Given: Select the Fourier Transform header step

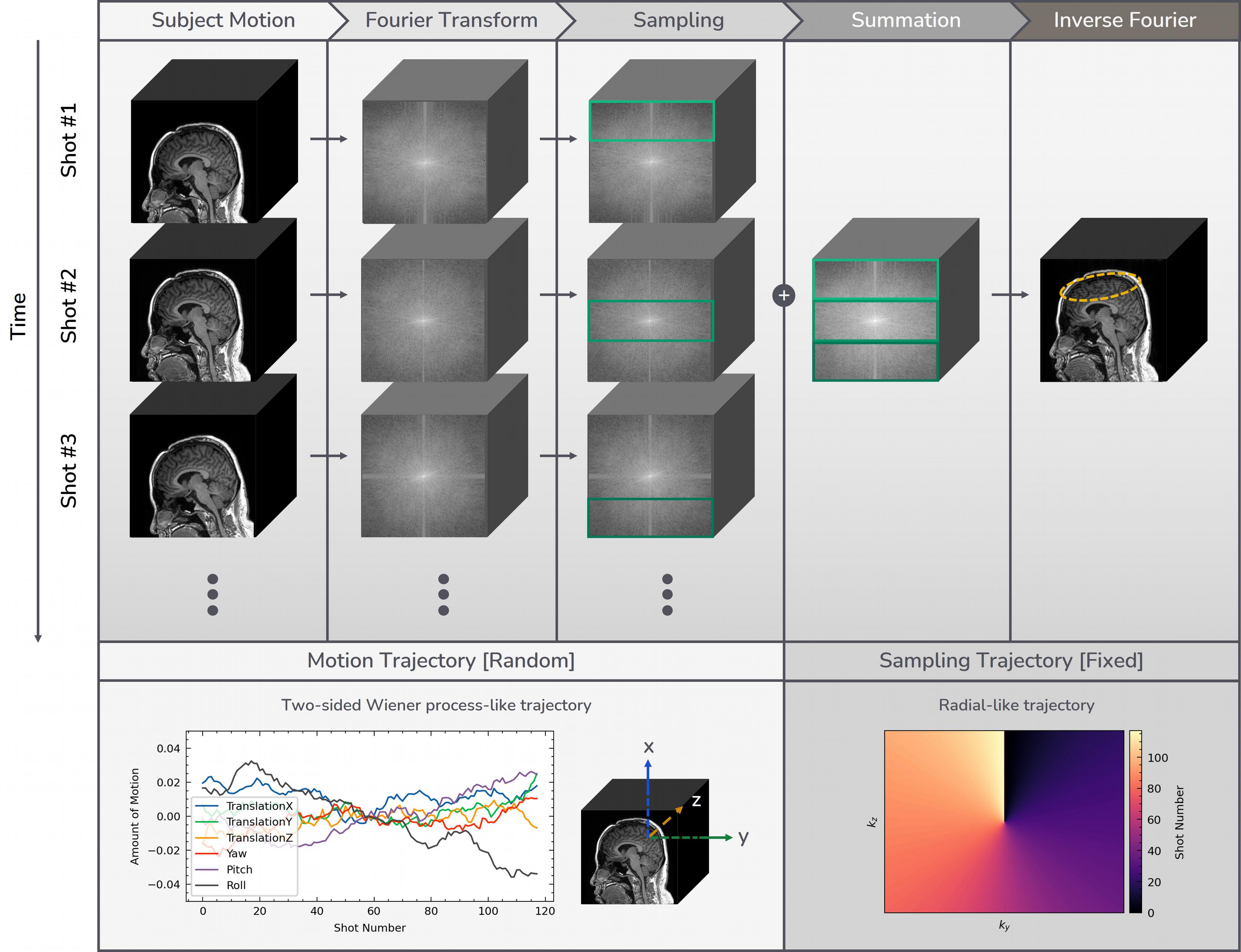Looking at the screenshot, I should click(451, 20).
